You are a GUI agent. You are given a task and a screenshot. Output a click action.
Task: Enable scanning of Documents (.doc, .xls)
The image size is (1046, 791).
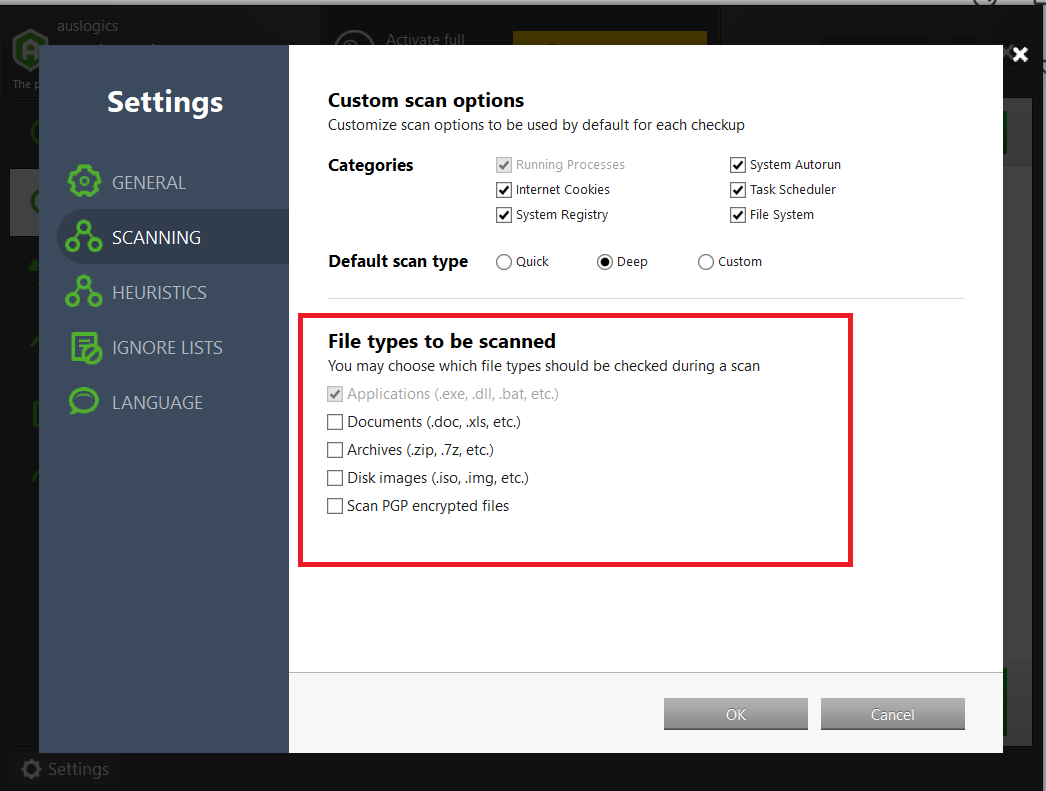[335, 421]
